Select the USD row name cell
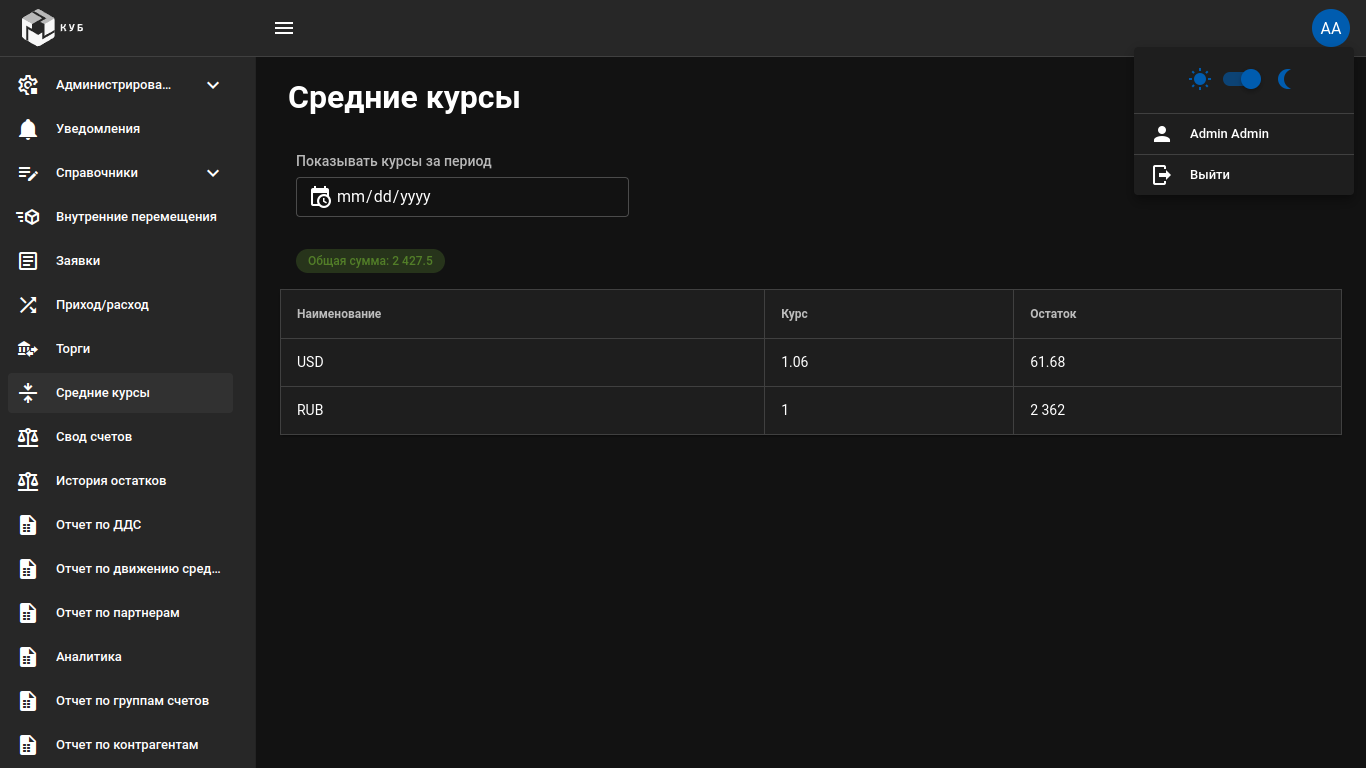The width and height of the screenshot is (1366, 768). 522,362
